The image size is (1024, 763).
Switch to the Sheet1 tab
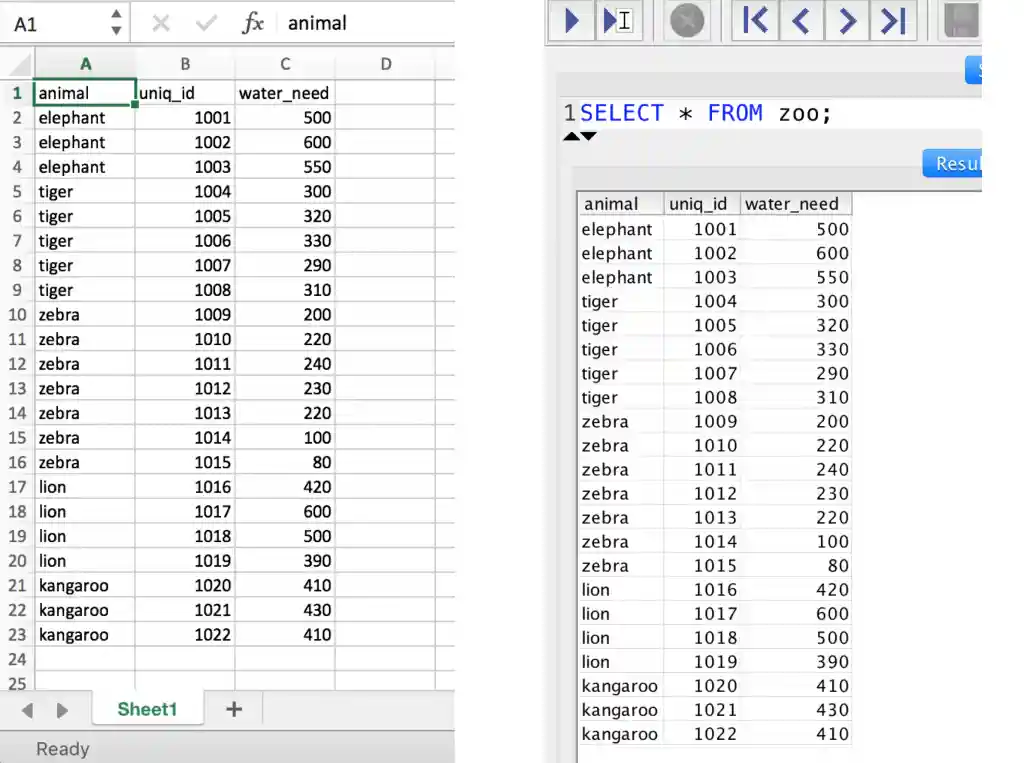coord(147,709)
